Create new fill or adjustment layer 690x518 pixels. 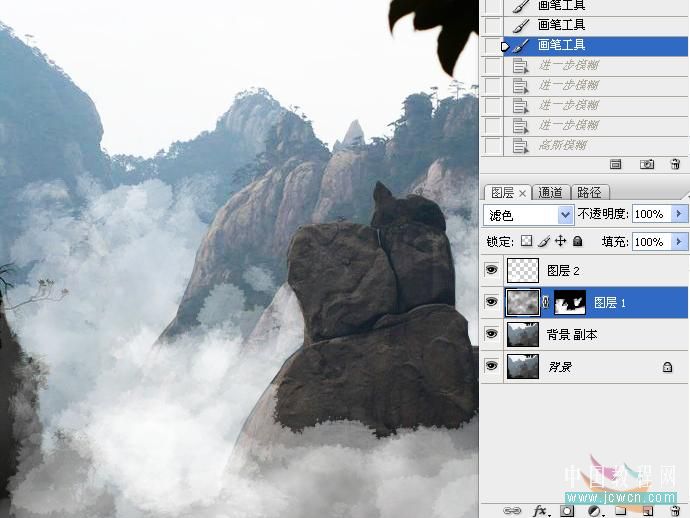click(595, 511)
